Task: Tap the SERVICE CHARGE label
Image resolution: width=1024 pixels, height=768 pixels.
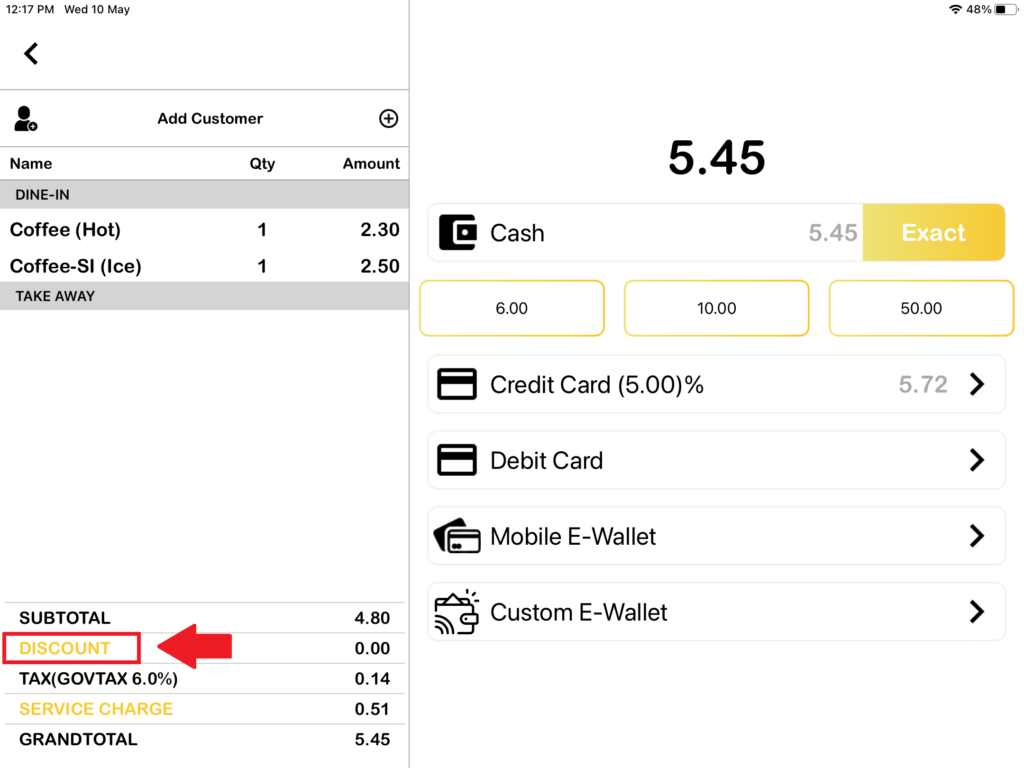Action: pyautogui.click(x=96, y=709)
